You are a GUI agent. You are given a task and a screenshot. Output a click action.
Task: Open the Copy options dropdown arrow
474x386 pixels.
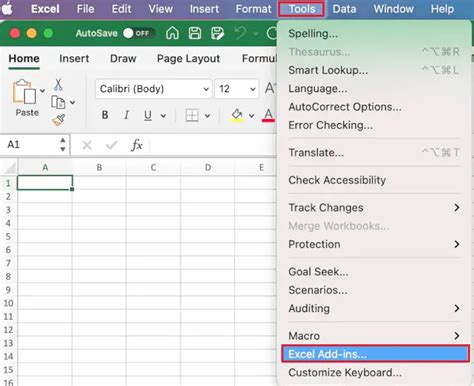[72, 102]
